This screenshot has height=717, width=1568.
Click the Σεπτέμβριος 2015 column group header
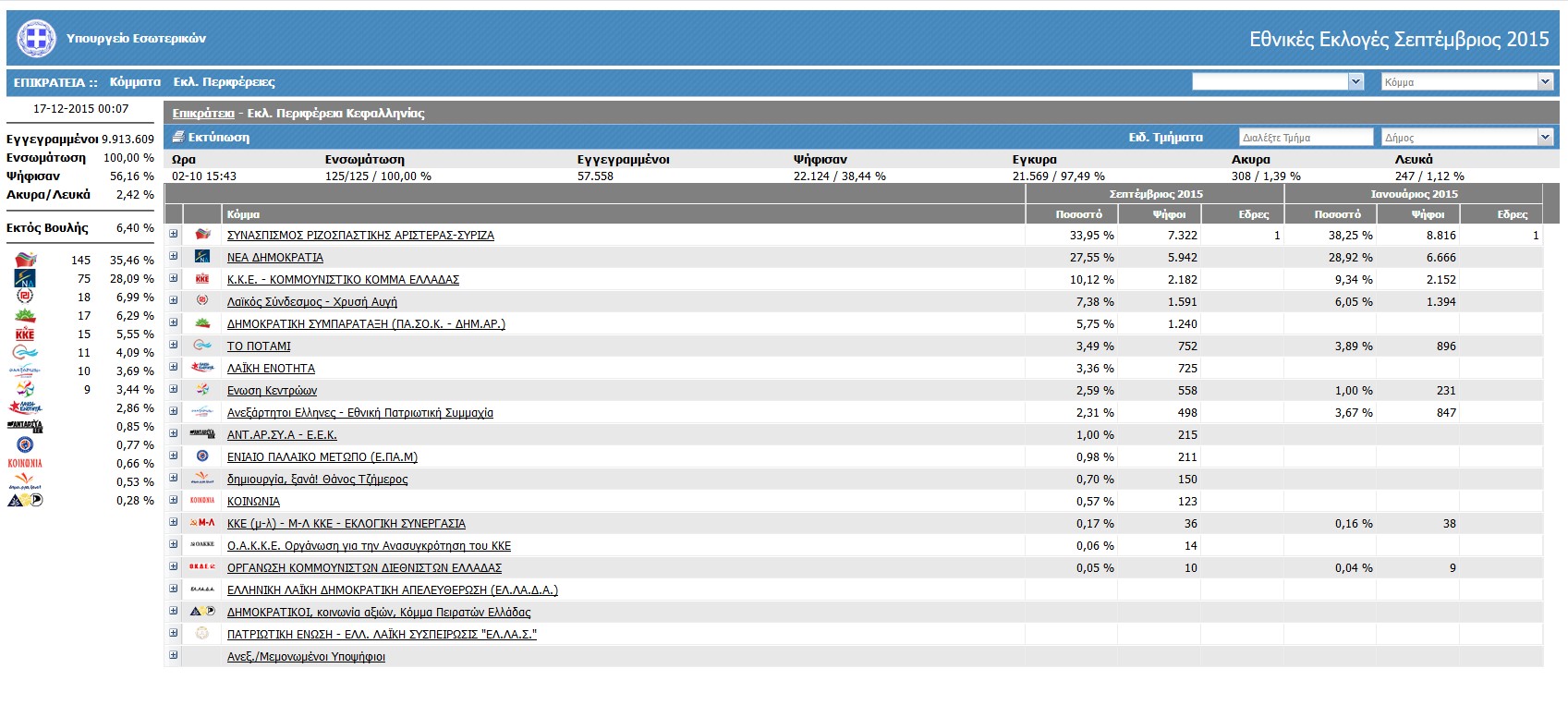1155,194
